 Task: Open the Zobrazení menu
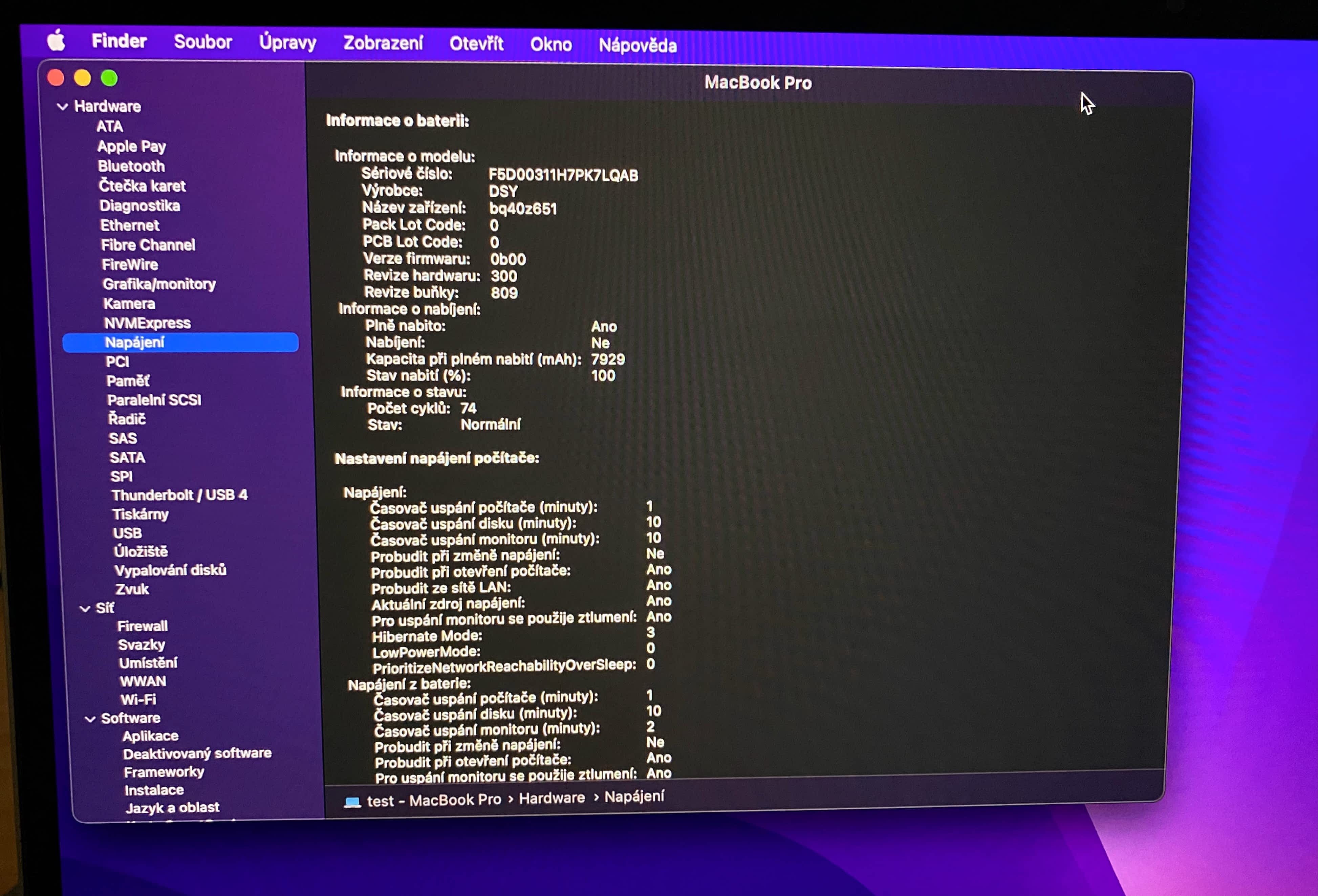(x=383, y=43)
